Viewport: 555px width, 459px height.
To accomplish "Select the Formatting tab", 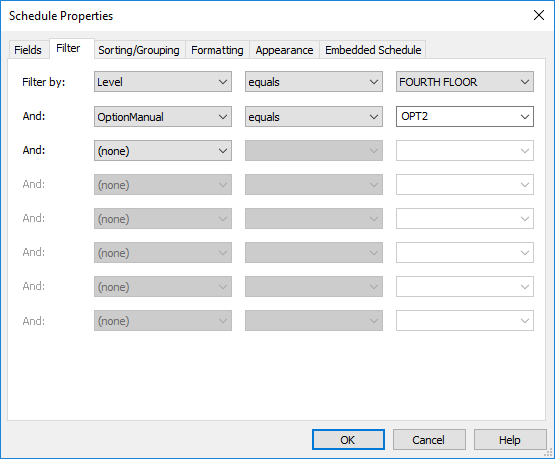I will (217, 50).
